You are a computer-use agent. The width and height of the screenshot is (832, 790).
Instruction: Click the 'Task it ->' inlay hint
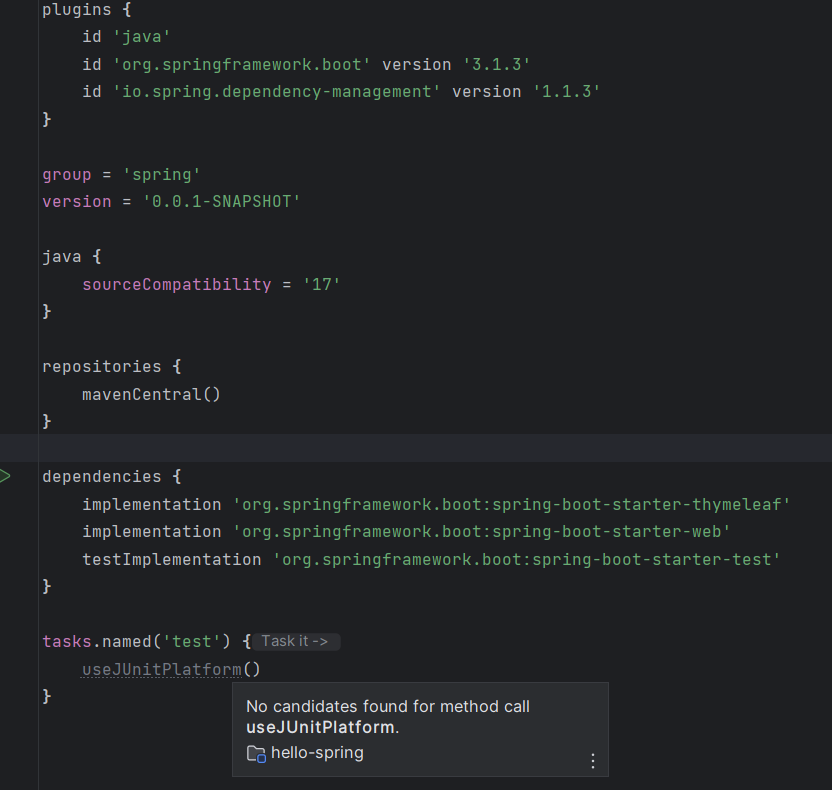[x=295, y=642]
